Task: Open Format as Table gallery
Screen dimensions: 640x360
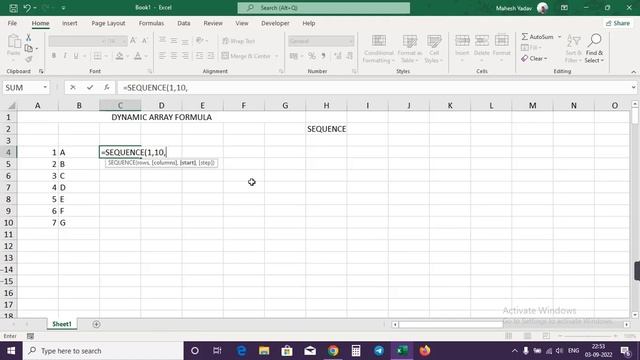Action: (409, 49)
